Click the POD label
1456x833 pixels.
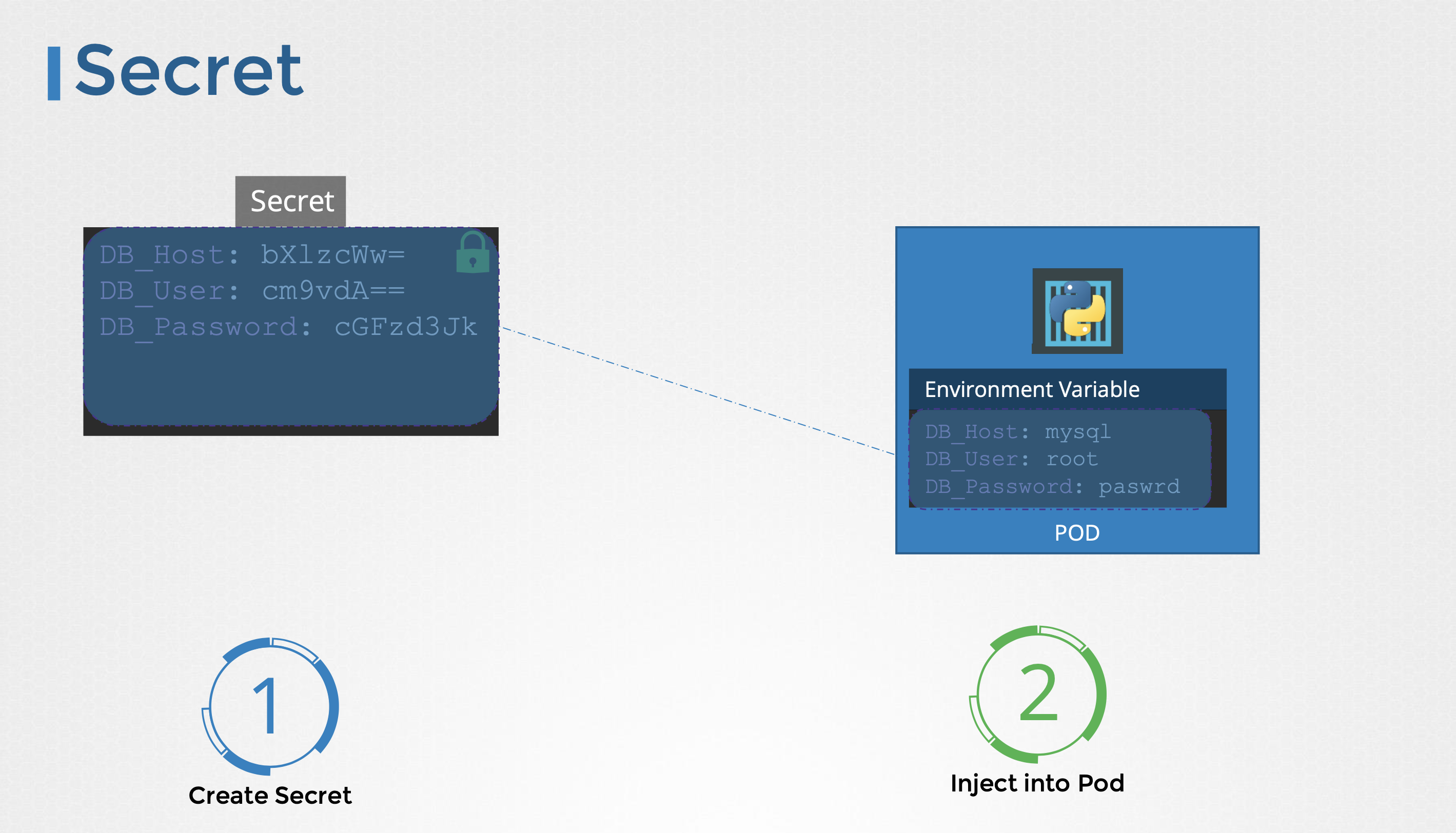(1077, 532)
